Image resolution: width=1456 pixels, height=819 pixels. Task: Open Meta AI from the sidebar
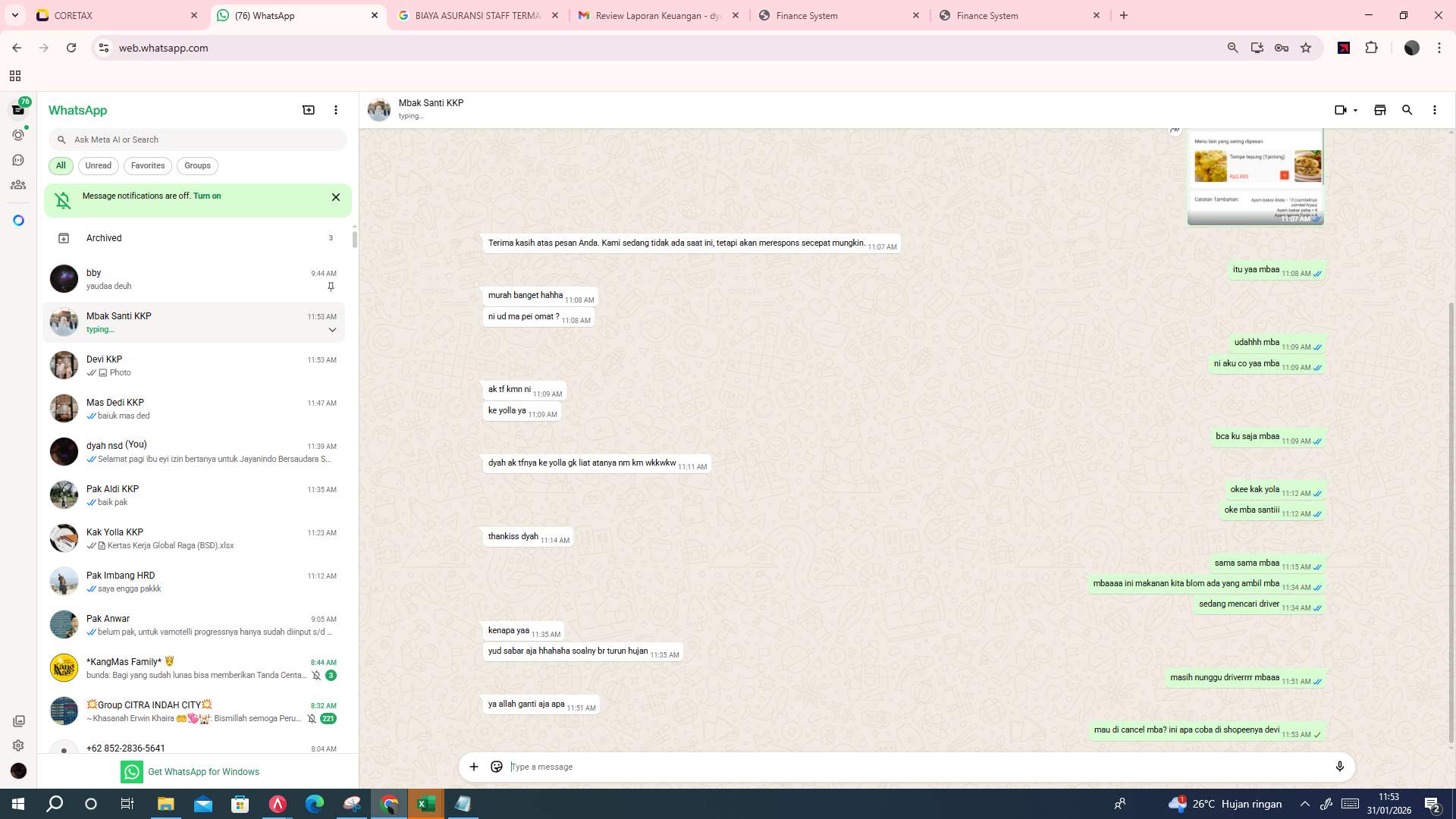(x=18, y=219)
